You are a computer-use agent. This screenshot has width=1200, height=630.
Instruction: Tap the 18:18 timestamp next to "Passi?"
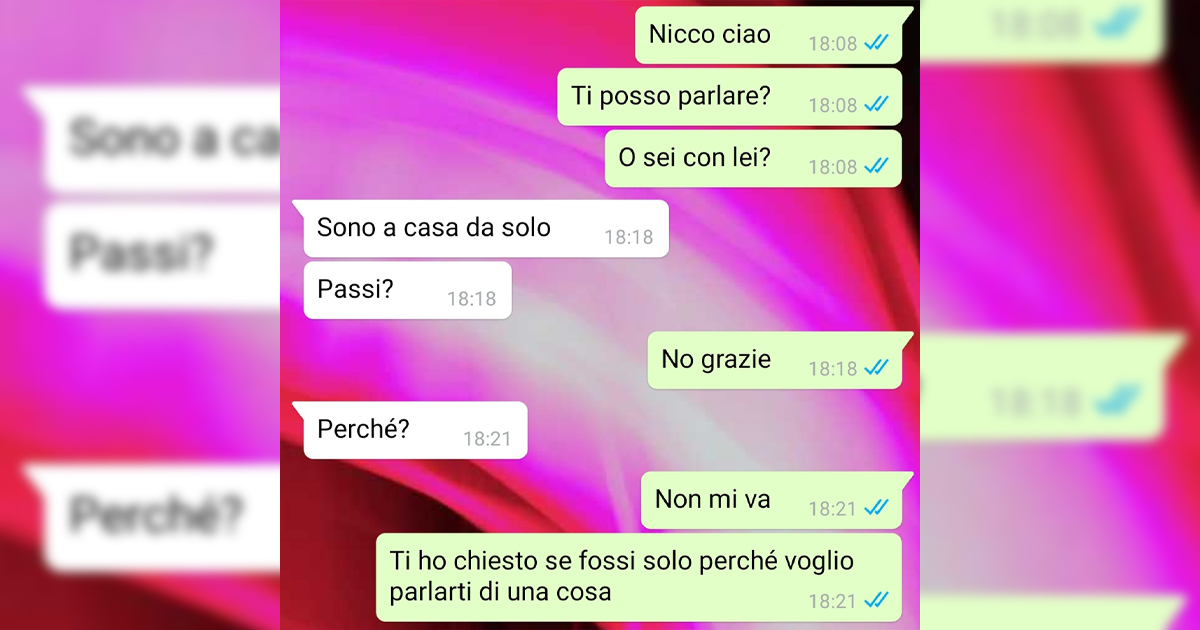pos(471,299)
